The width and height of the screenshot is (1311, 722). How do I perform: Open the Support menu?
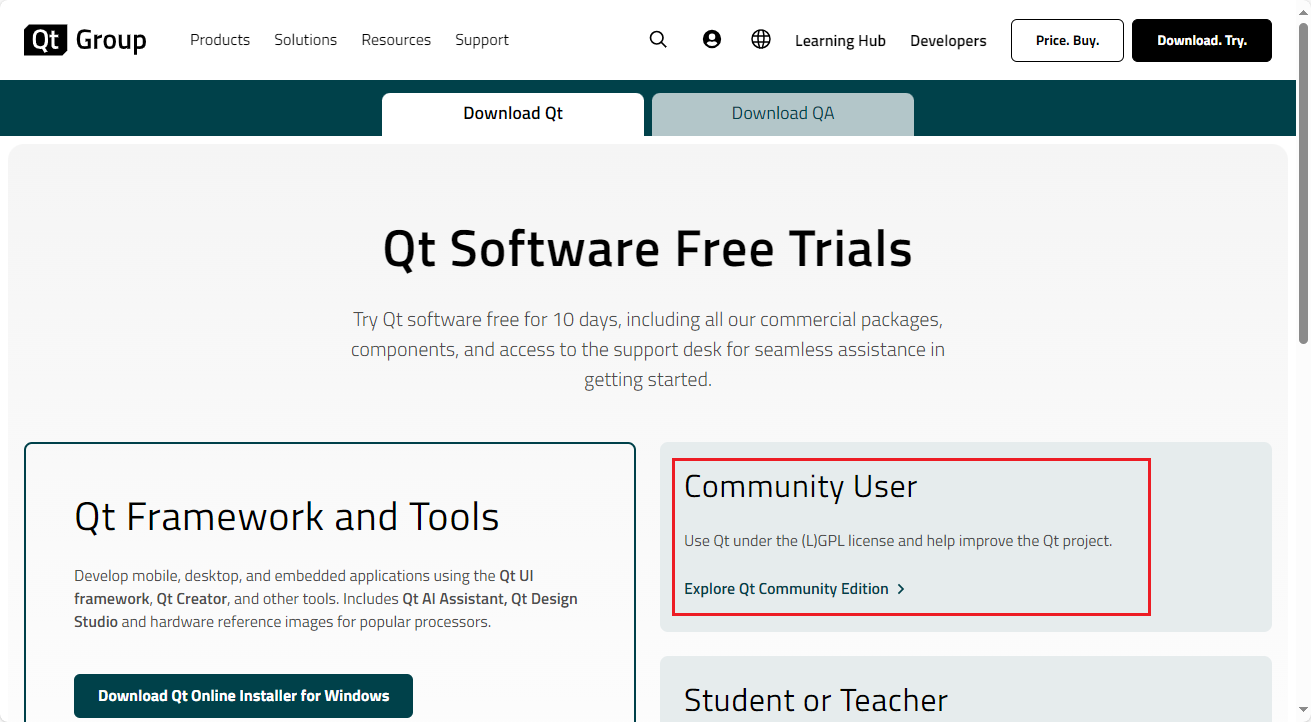(x=482, y=40)
